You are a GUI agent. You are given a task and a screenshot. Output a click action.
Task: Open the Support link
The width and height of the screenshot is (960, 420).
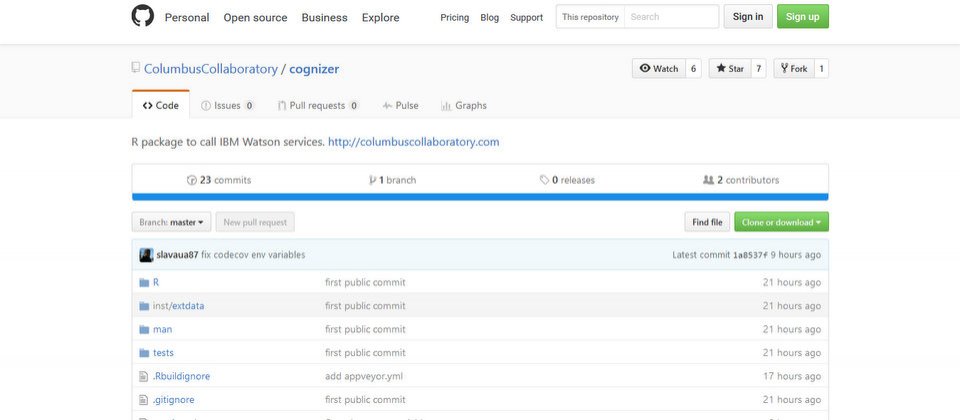pyautogui.click(x=527, y=18)
